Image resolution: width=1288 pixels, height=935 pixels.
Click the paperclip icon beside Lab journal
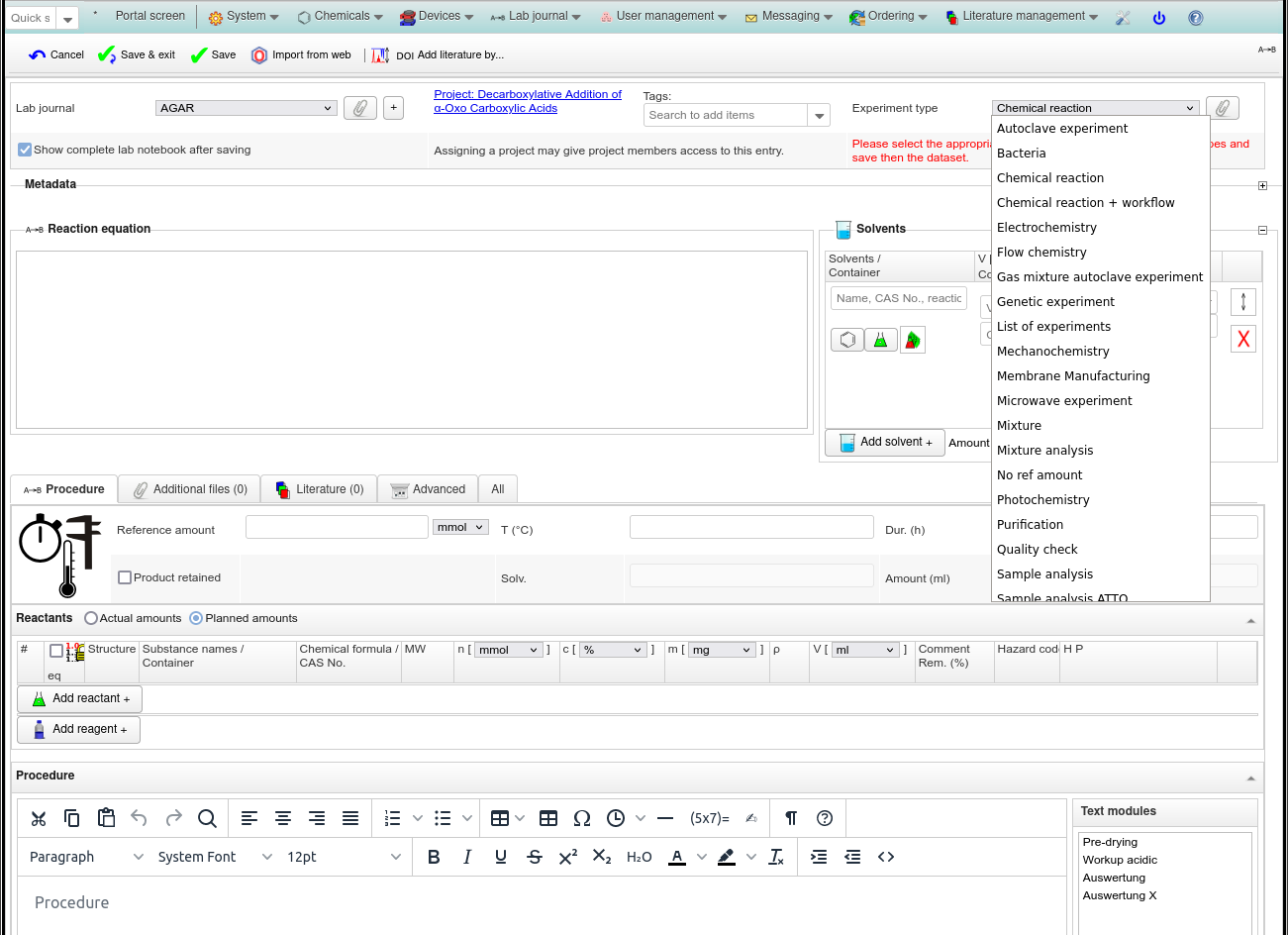click(x=359, y=108)
